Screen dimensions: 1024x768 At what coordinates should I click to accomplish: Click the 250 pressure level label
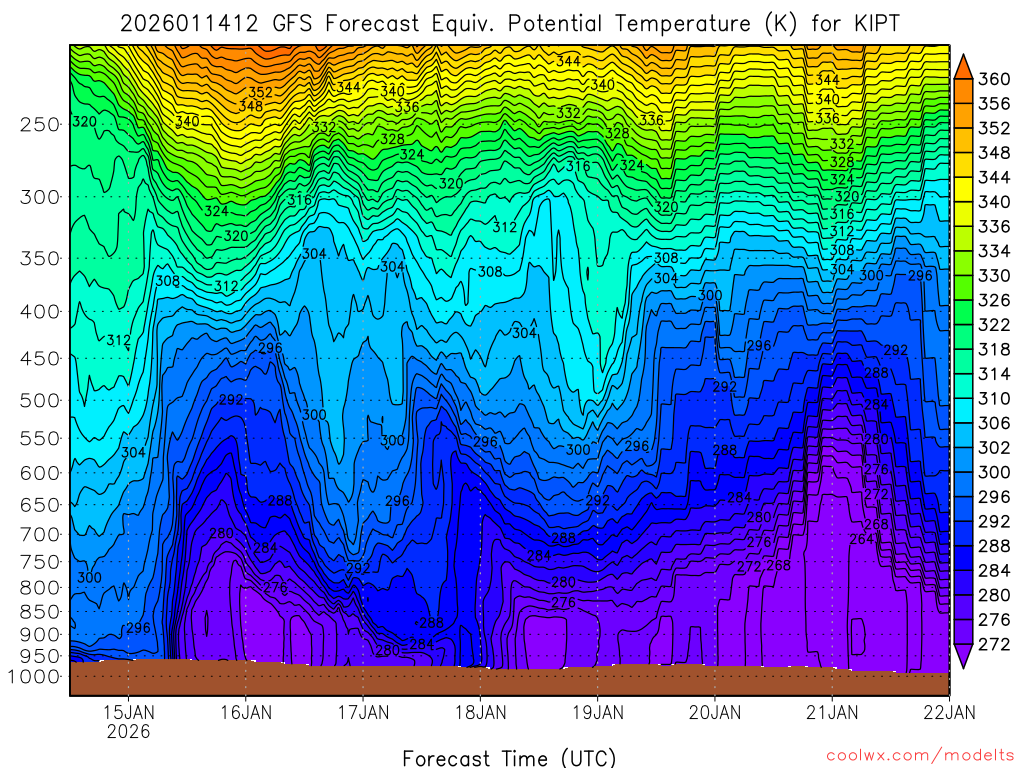(x=39, y=124)
